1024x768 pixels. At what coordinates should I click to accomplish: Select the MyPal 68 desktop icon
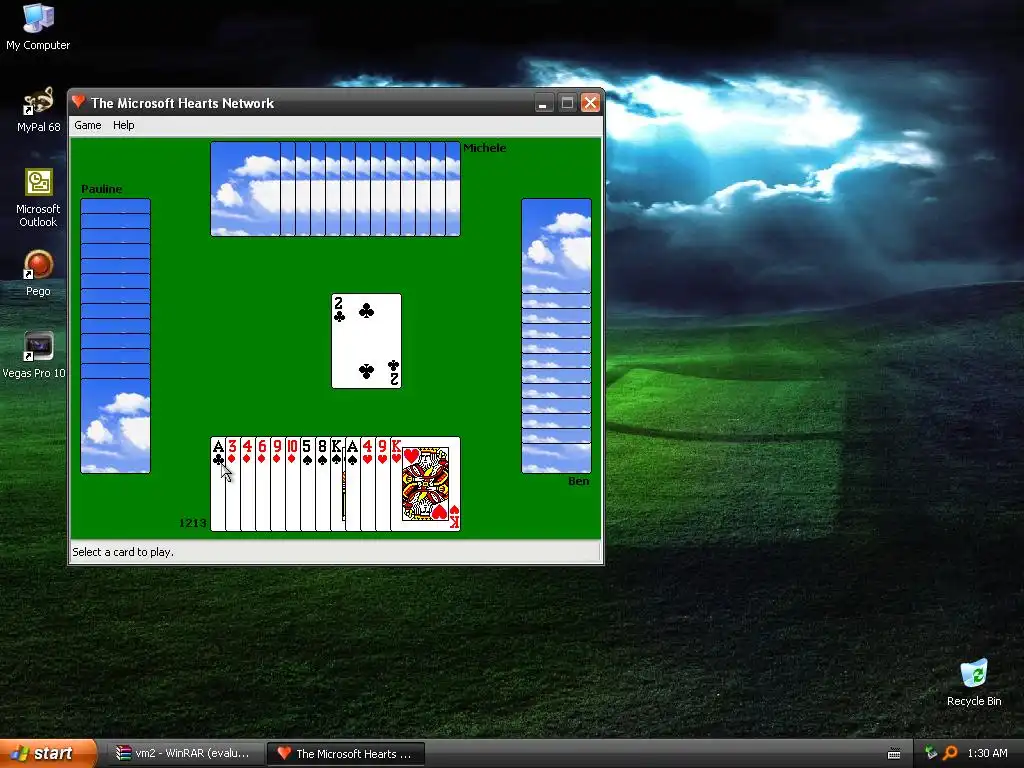coord(38,110)
